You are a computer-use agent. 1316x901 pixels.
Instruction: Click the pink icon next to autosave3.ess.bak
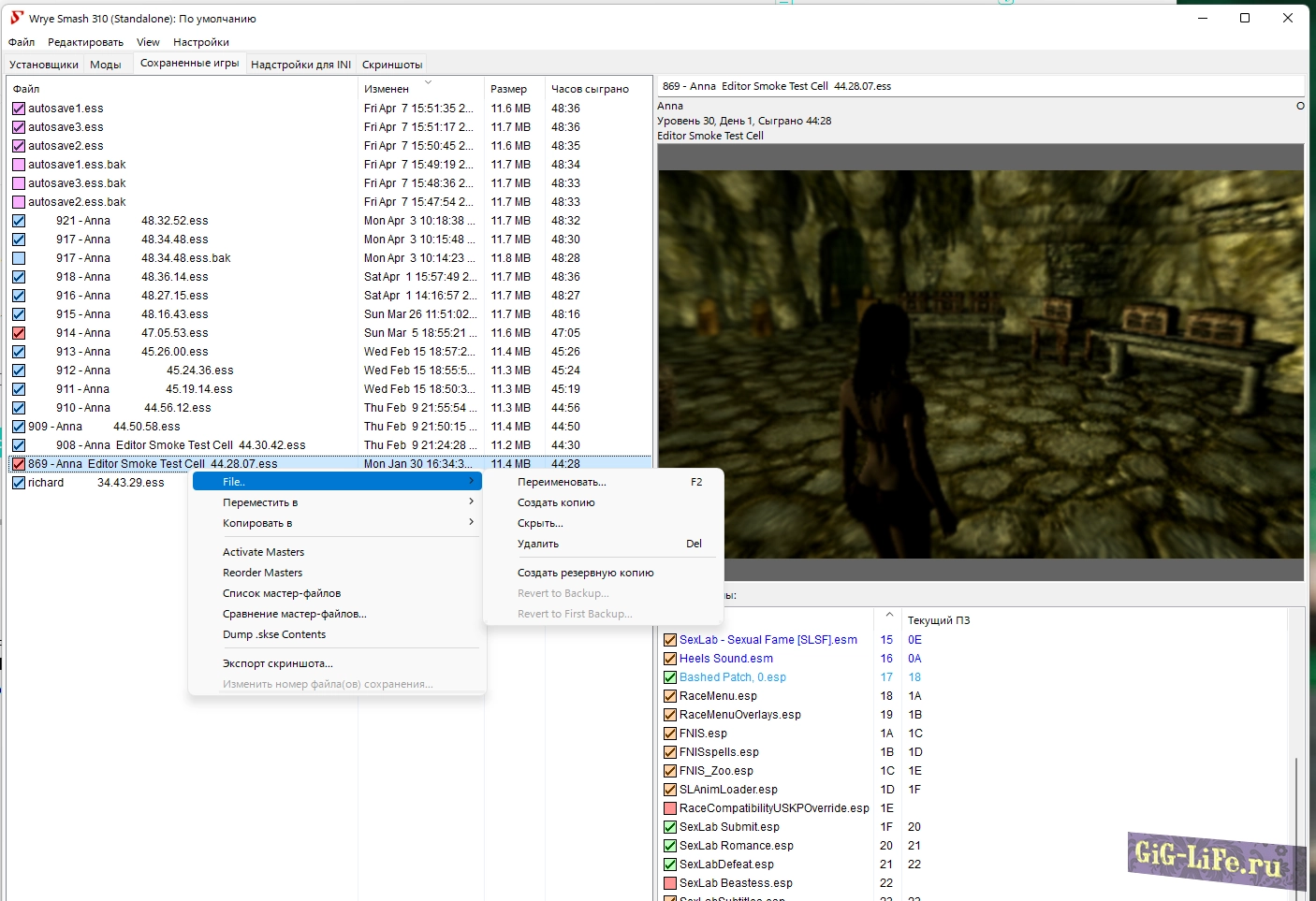coord(19,183)
